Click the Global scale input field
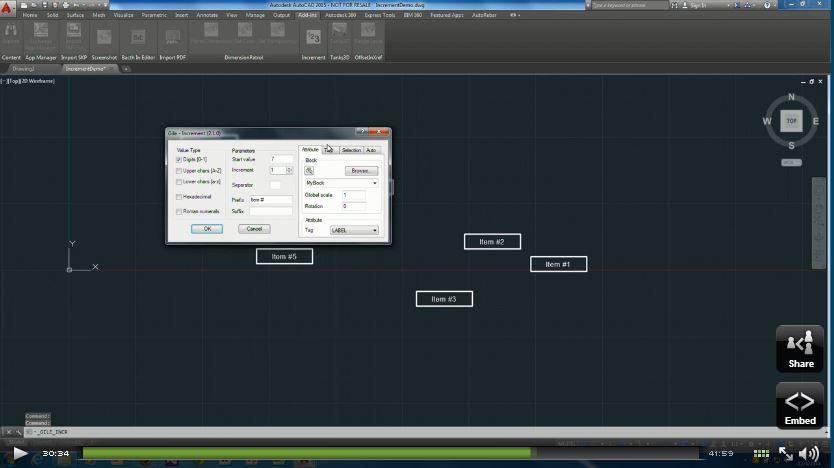Screen dimensions: 834x468 point(354,195)
